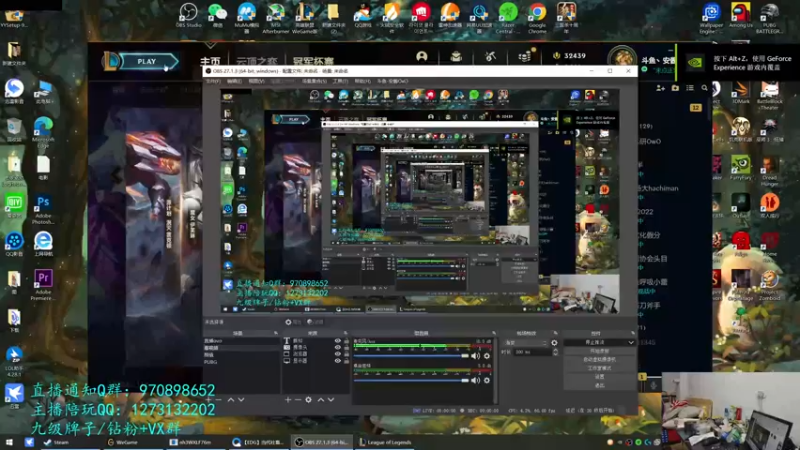Open the OBS Help menu

[363, 81]
